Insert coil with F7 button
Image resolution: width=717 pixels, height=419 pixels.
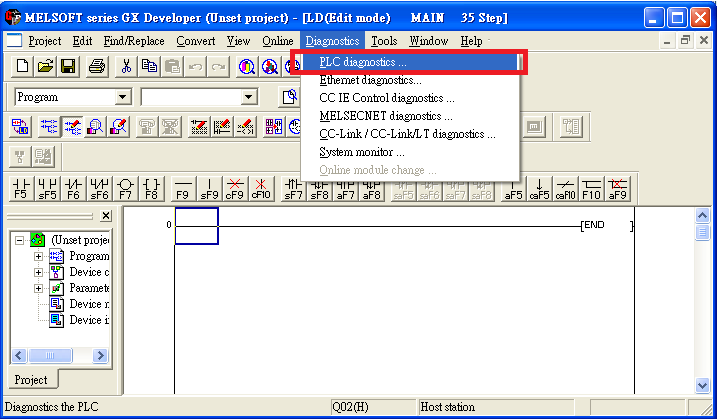(x=125, y=189)
